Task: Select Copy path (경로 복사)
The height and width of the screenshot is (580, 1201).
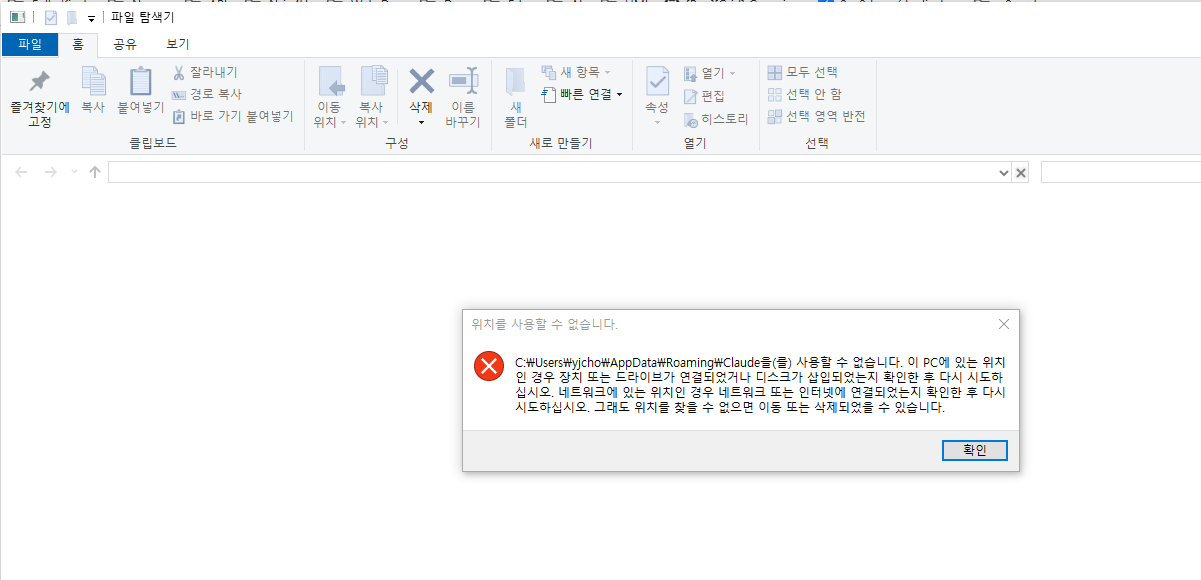Action: [206, 94]
